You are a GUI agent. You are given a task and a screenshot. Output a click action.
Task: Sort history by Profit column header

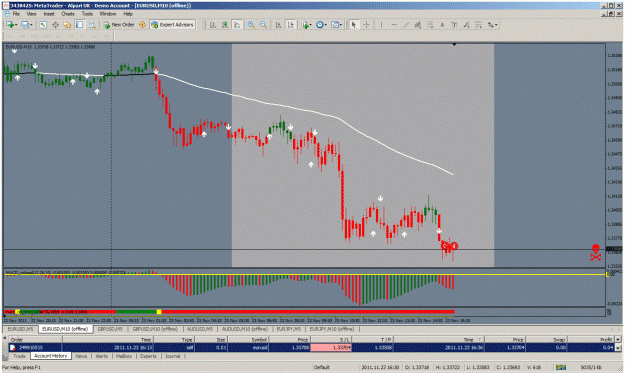pos(591,340)
